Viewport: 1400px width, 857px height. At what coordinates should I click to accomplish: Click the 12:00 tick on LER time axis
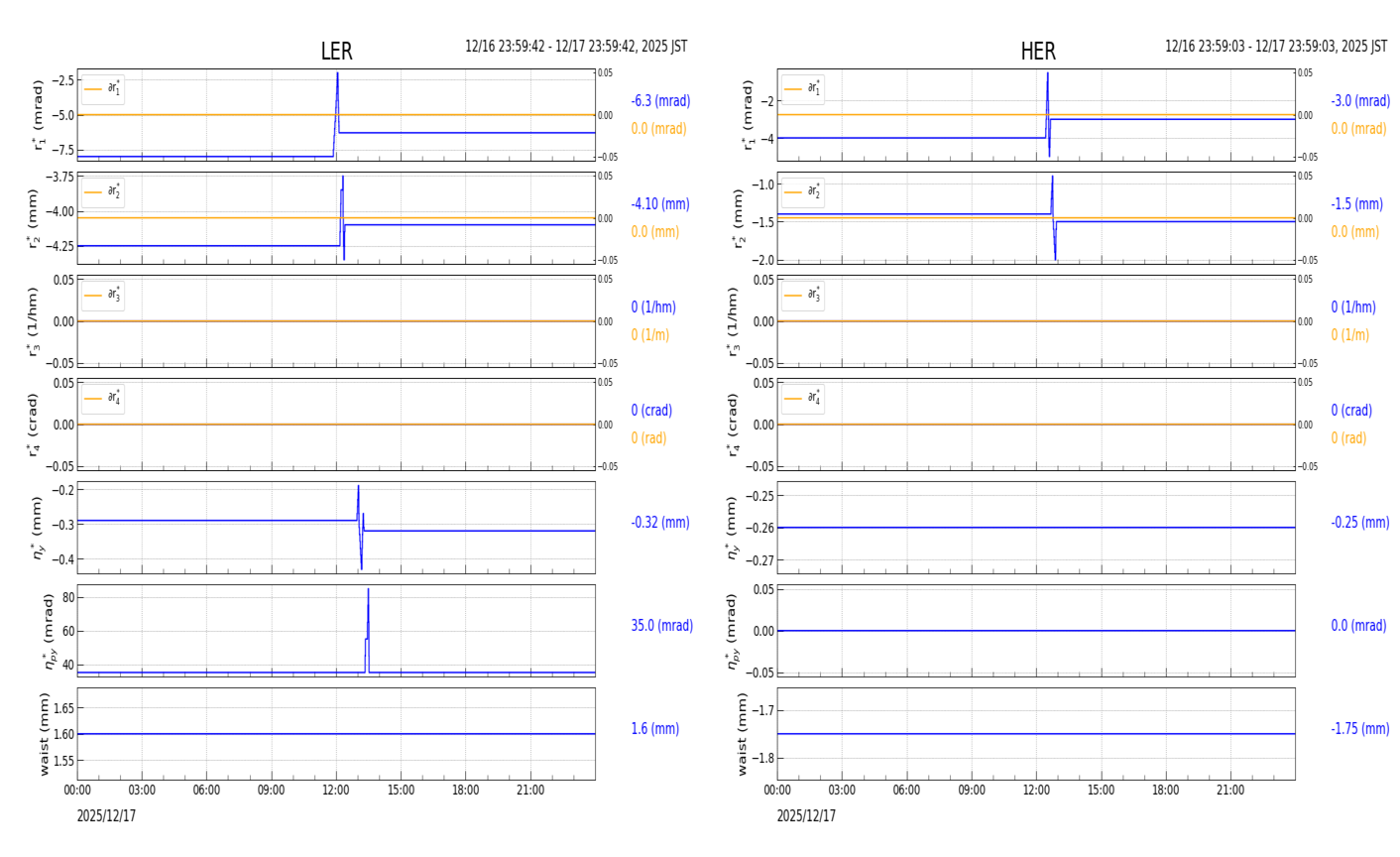coord(336,791)
